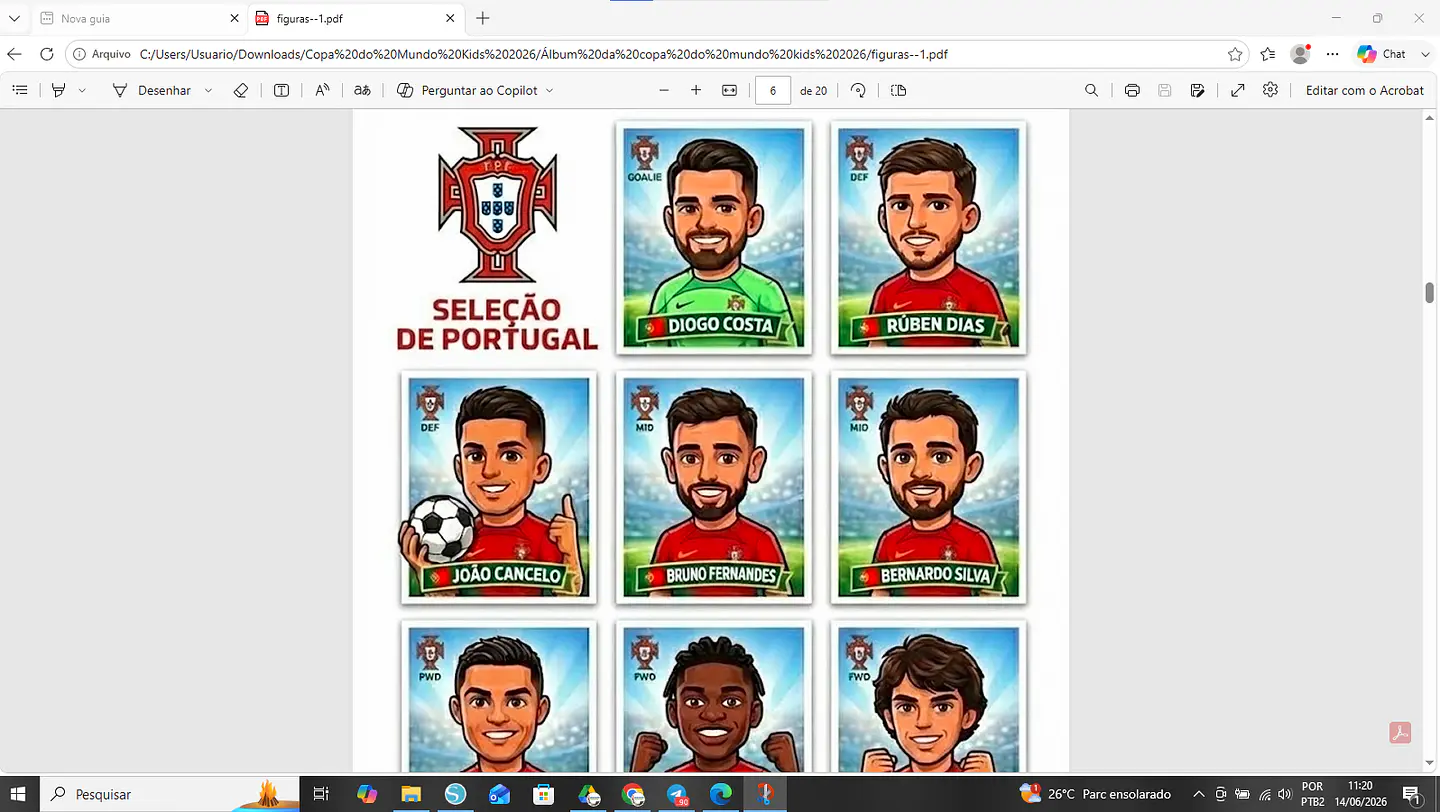Screen dimensions: 1440x812
Task: Activate the Desenhar drawing tool
Action: pyautogui.click(x=151, y=90)
